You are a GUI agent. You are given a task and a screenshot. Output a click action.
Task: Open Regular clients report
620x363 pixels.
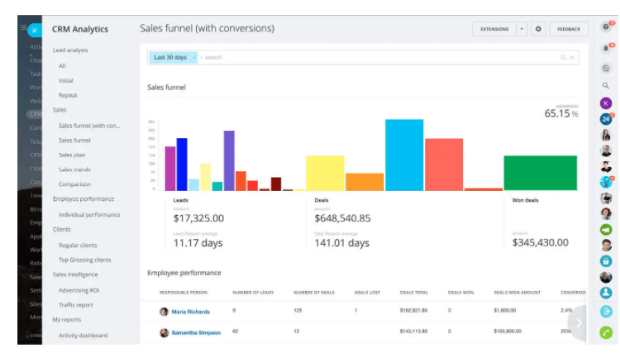[x=78, y=245]
